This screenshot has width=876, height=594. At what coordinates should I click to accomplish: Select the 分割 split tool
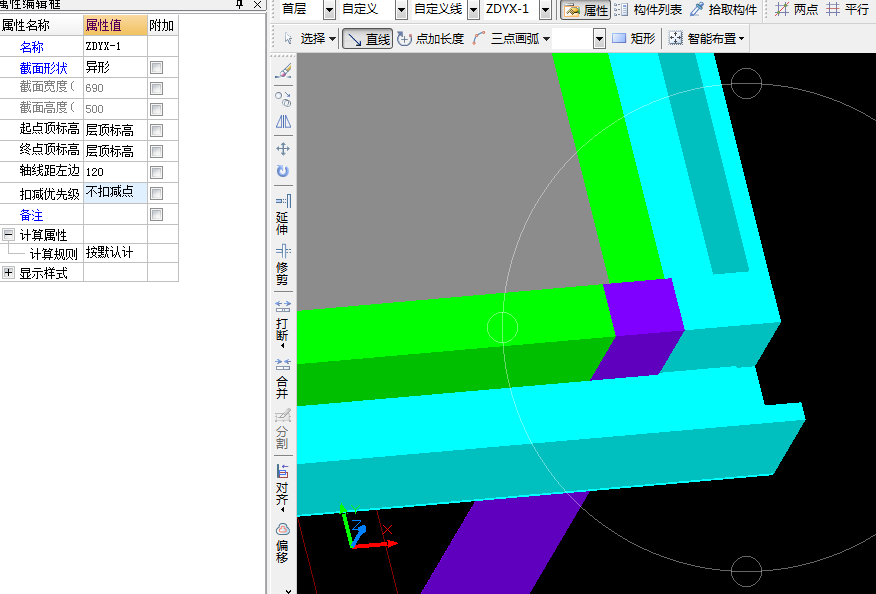click(x=283, y=429)
